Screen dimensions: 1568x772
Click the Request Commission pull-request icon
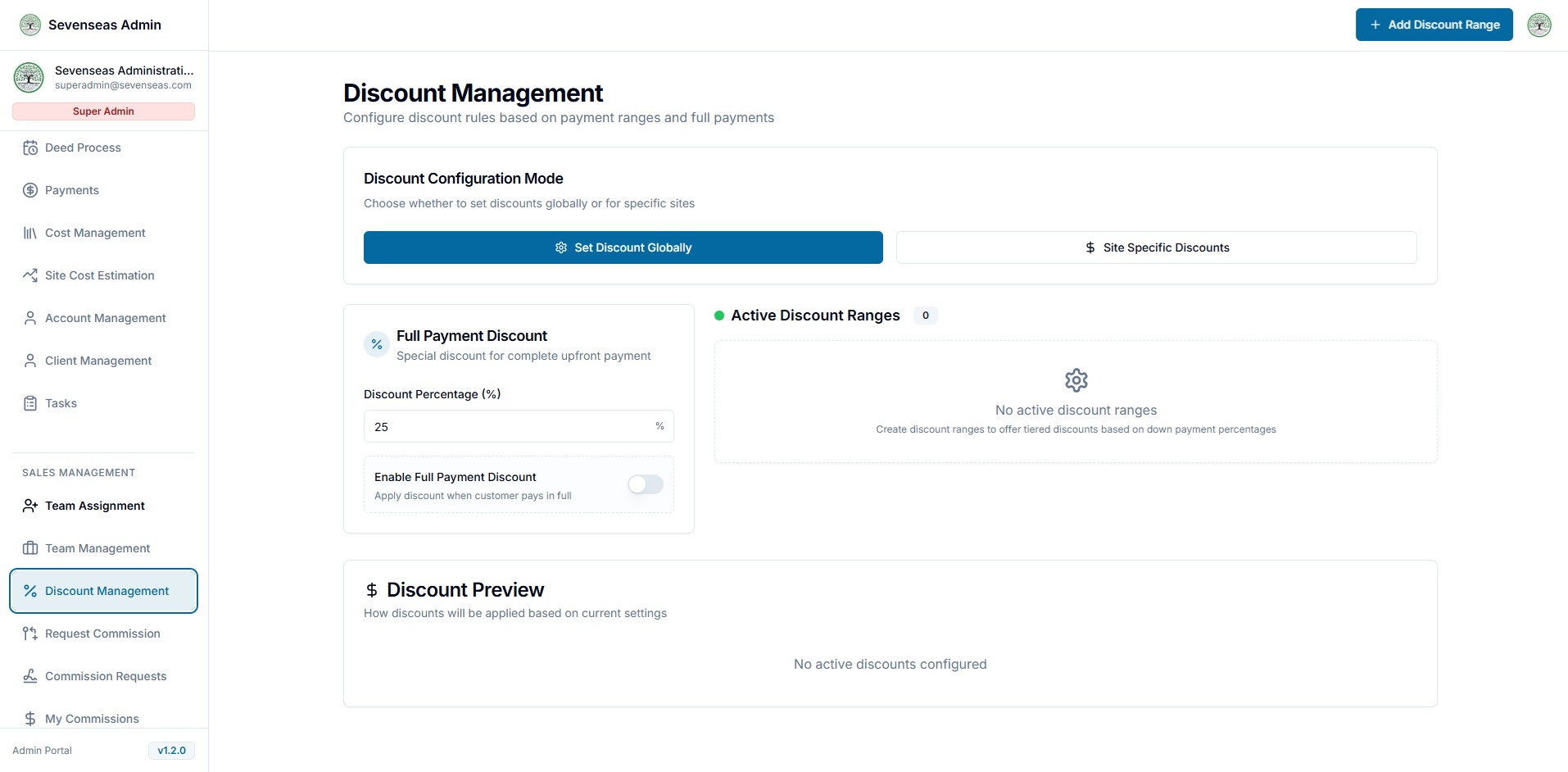point(30,633)
